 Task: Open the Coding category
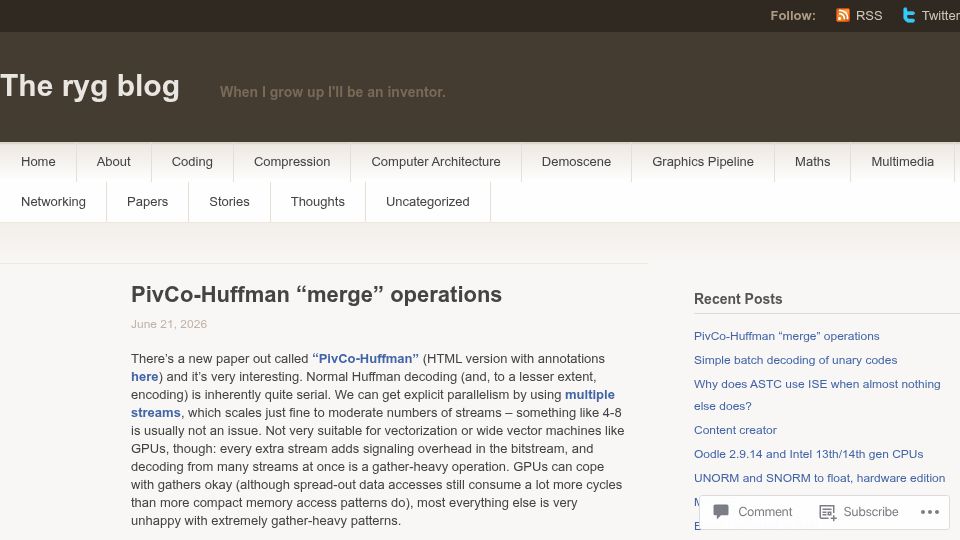pos(192,162)
